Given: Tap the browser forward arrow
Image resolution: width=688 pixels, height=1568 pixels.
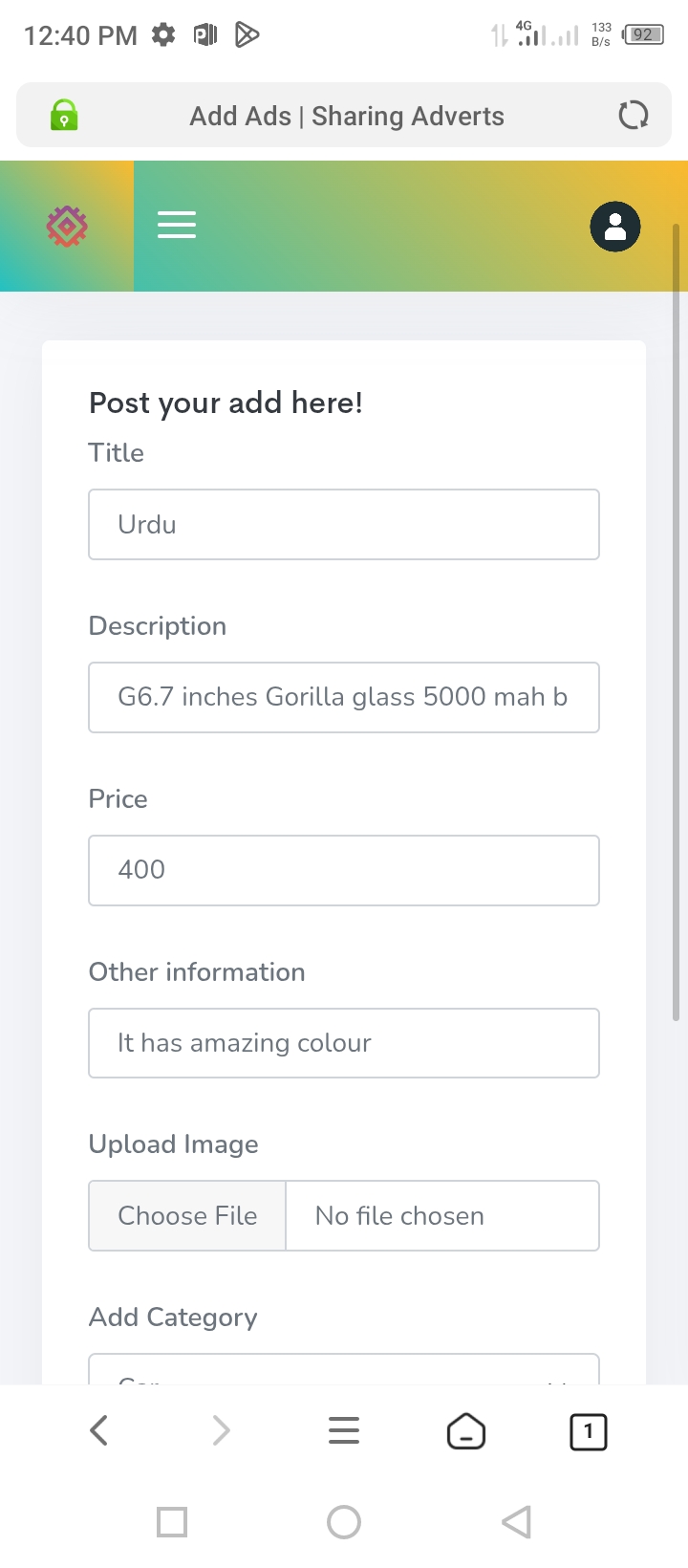Looking at the screenshot, I should (x=222, y=1430).
